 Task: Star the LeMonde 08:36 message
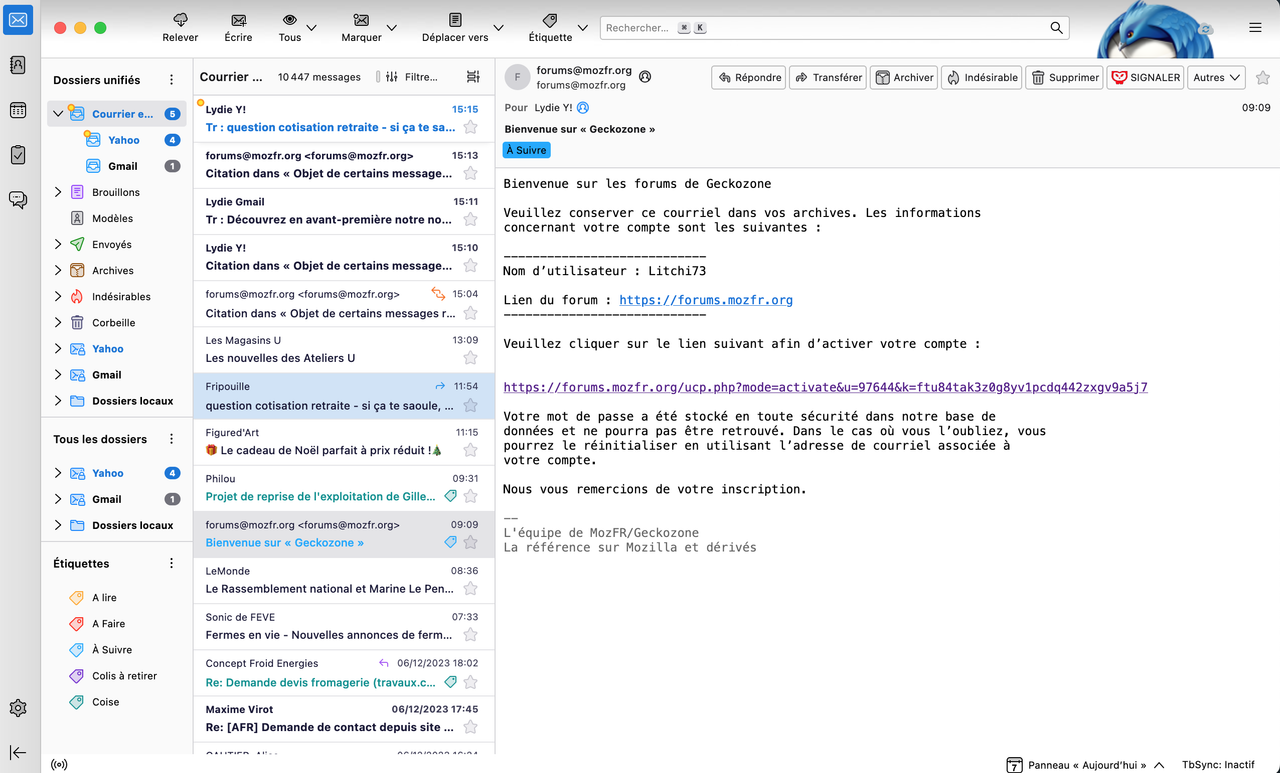click(x=470, y=589)
